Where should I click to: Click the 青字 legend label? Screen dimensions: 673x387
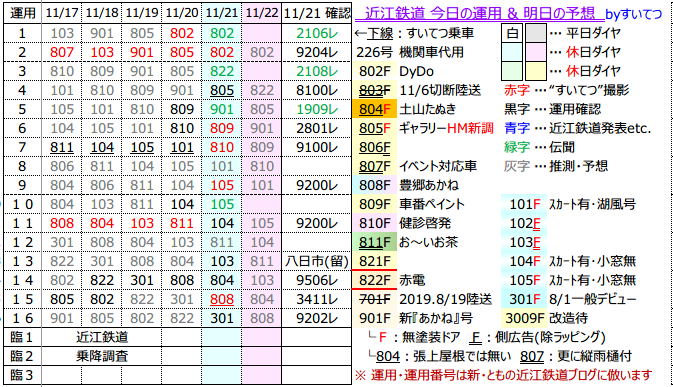tap(517, 128)
